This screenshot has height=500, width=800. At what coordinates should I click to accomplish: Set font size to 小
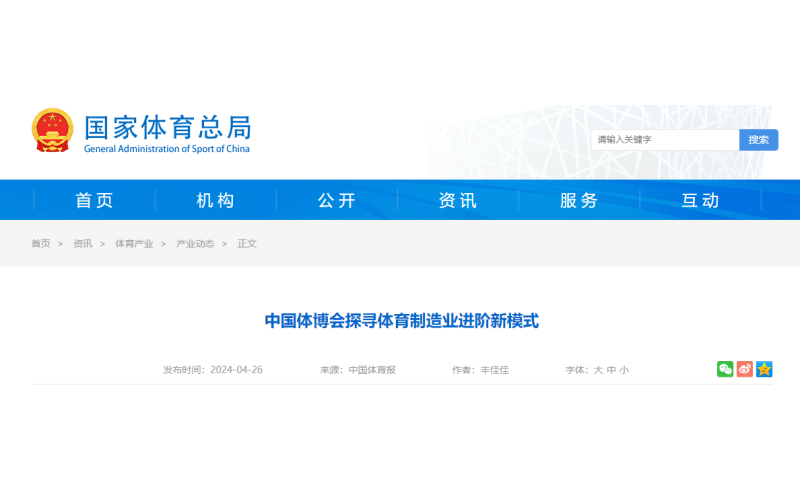(624, 370)
